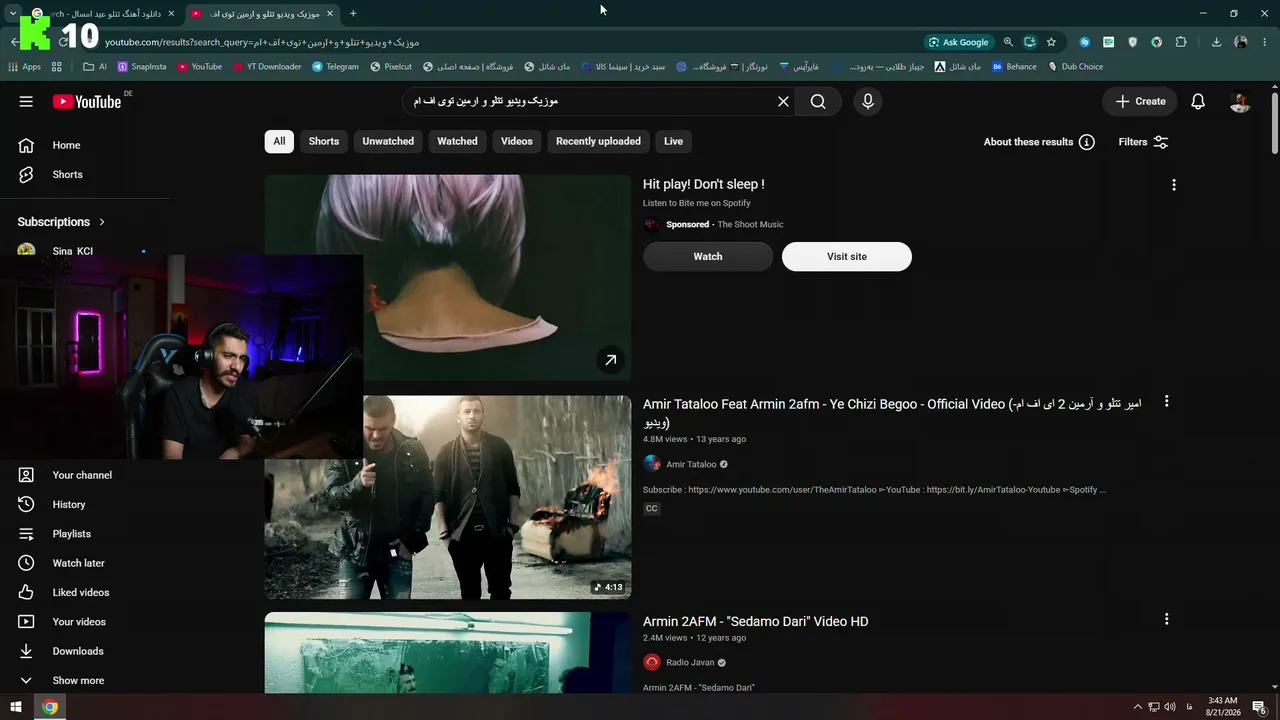Click Ask Google in the address bar

coord(959,42)
